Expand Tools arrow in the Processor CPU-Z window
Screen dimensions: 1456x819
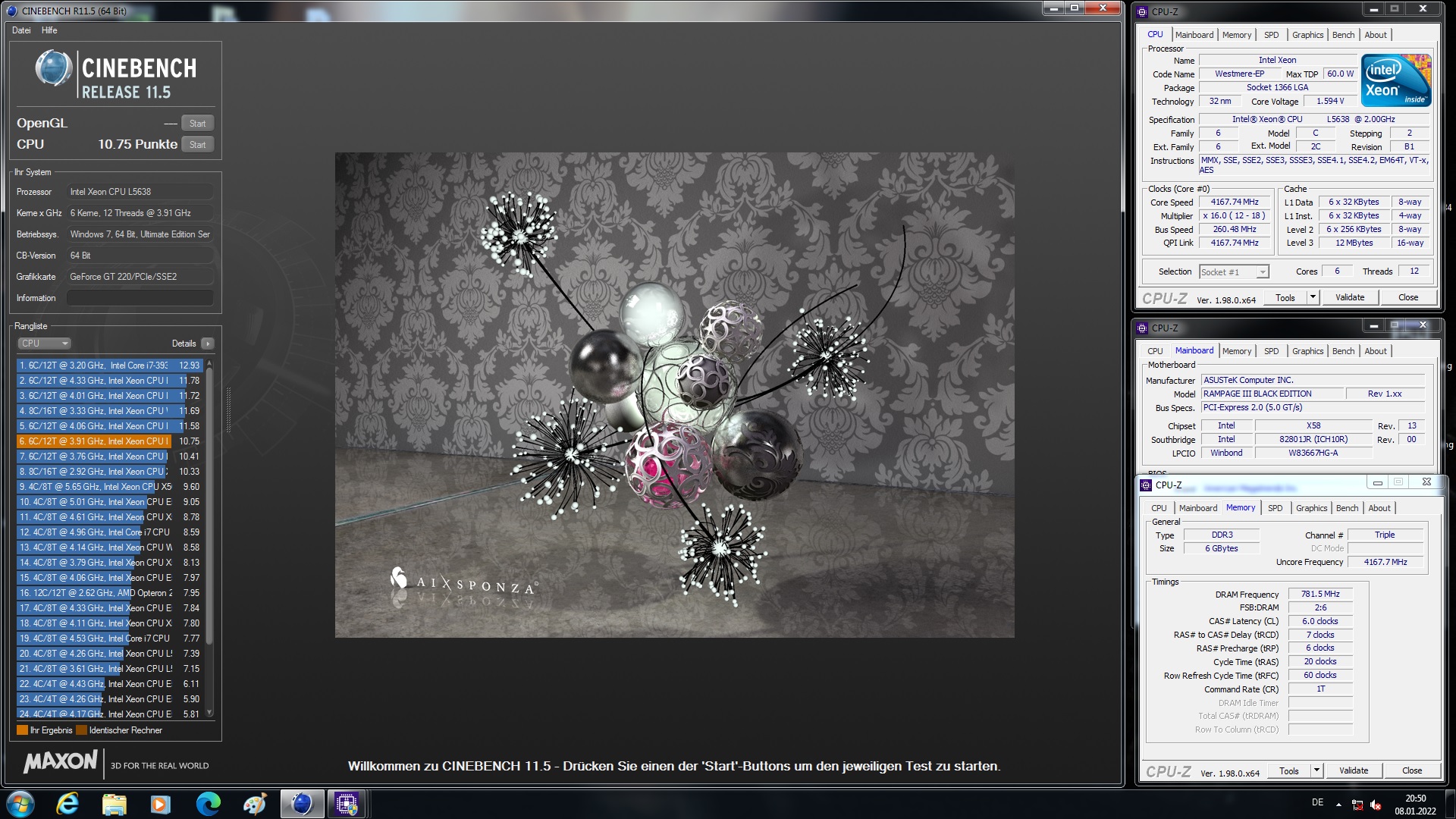[1313, 298]
